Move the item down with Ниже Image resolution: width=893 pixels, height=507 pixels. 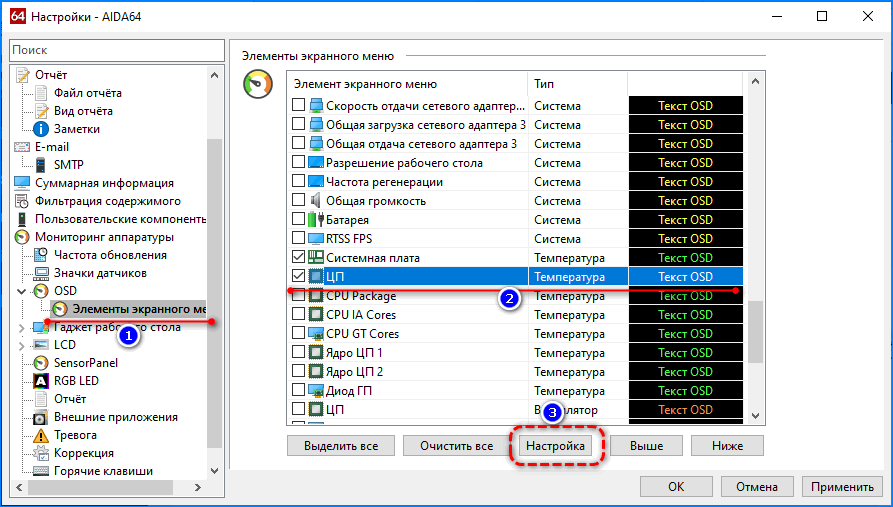tap(727, 445)
